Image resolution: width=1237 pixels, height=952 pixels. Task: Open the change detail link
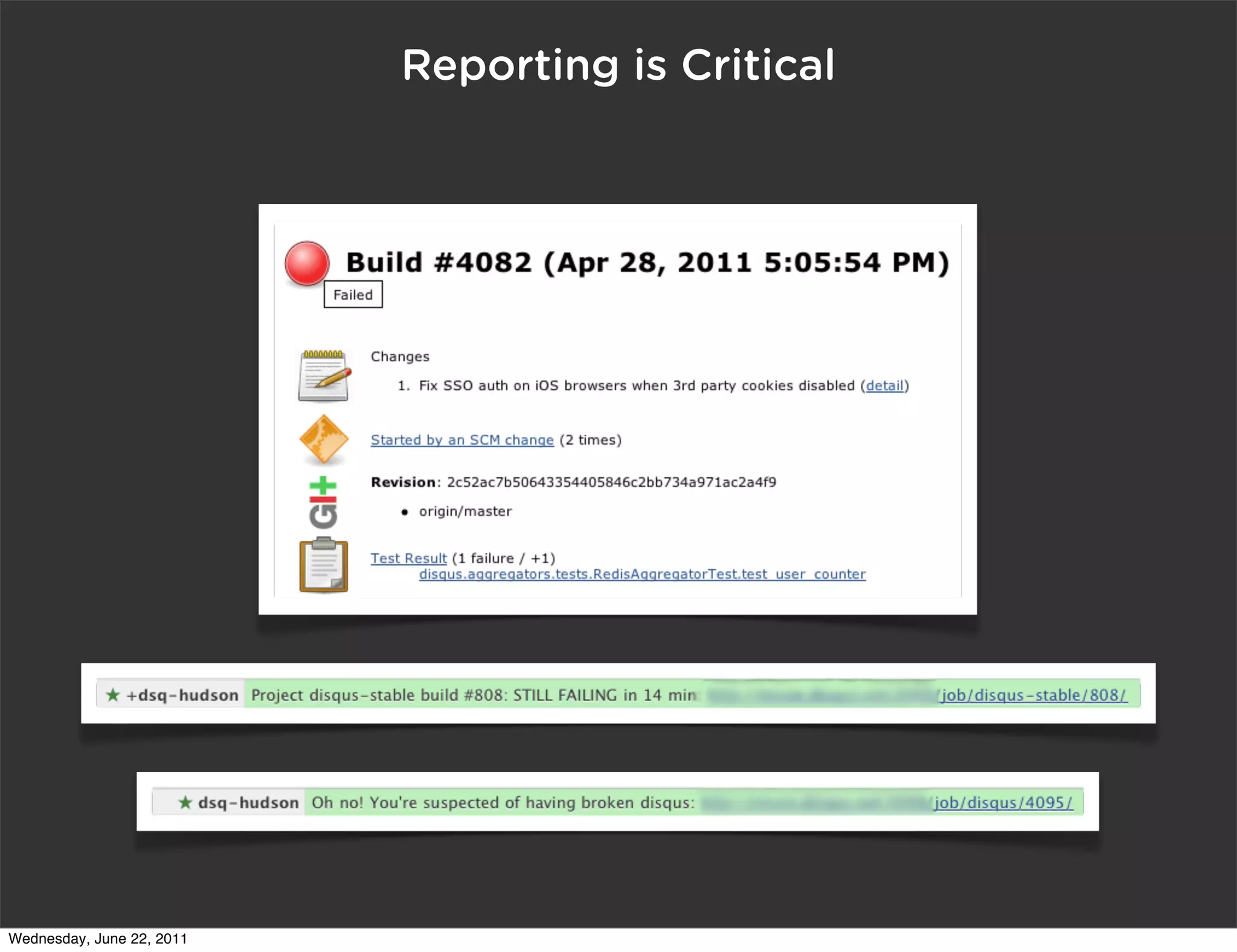[884, 385]
